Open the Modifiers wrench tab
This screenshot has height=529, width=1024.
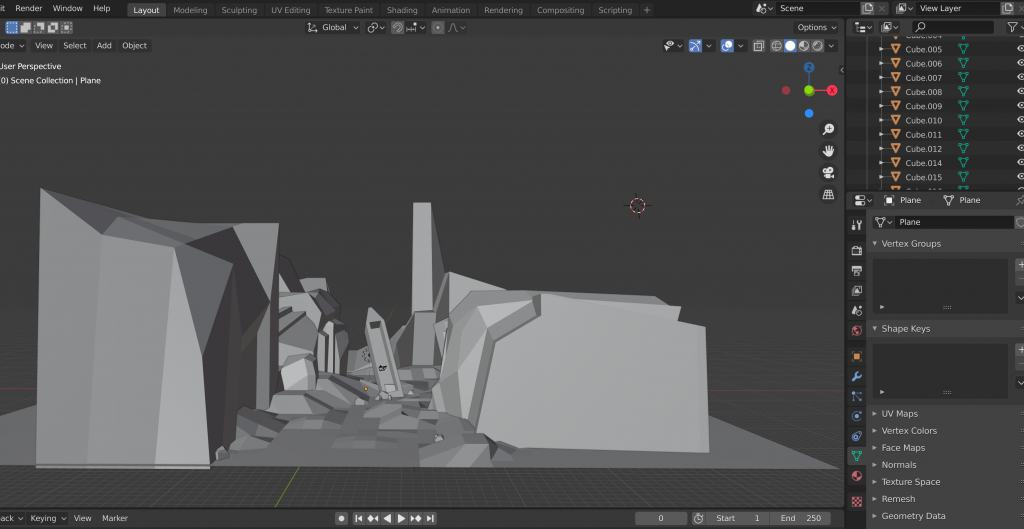(x=857, y=376)
